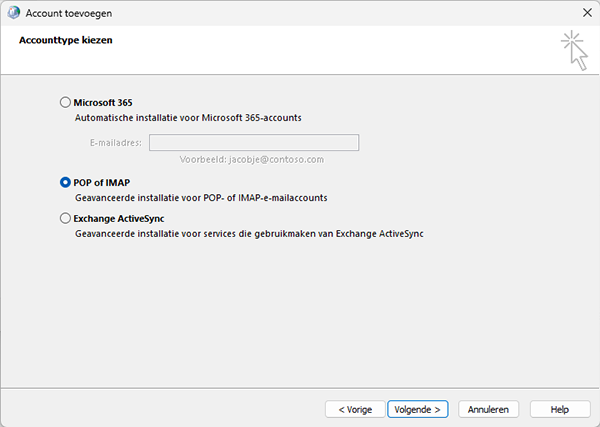Select the Microsoft 365 radio button

pos(65,102)
